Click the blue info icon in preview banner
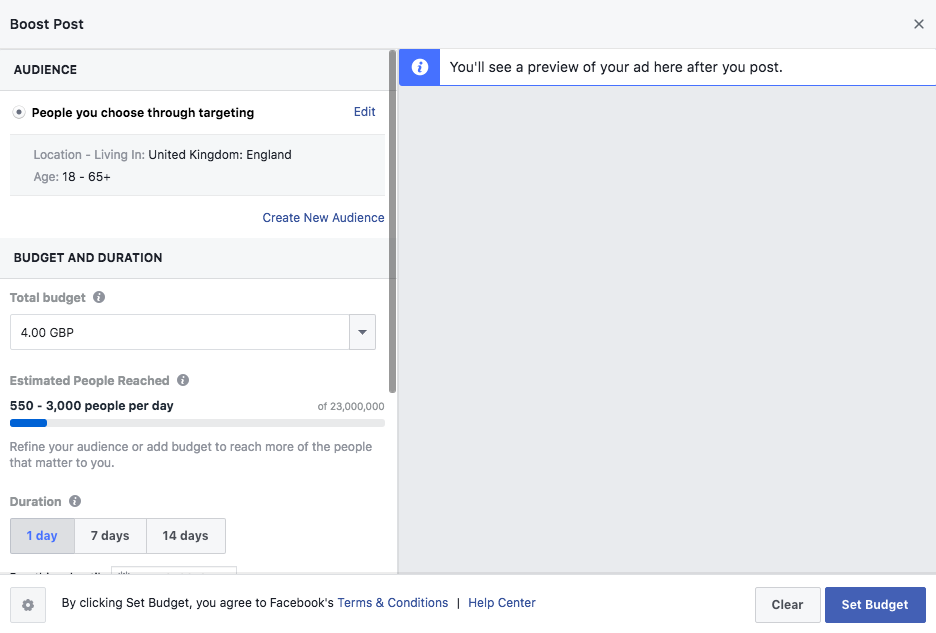This screenshot has height=633, width=936. point(420,67)
